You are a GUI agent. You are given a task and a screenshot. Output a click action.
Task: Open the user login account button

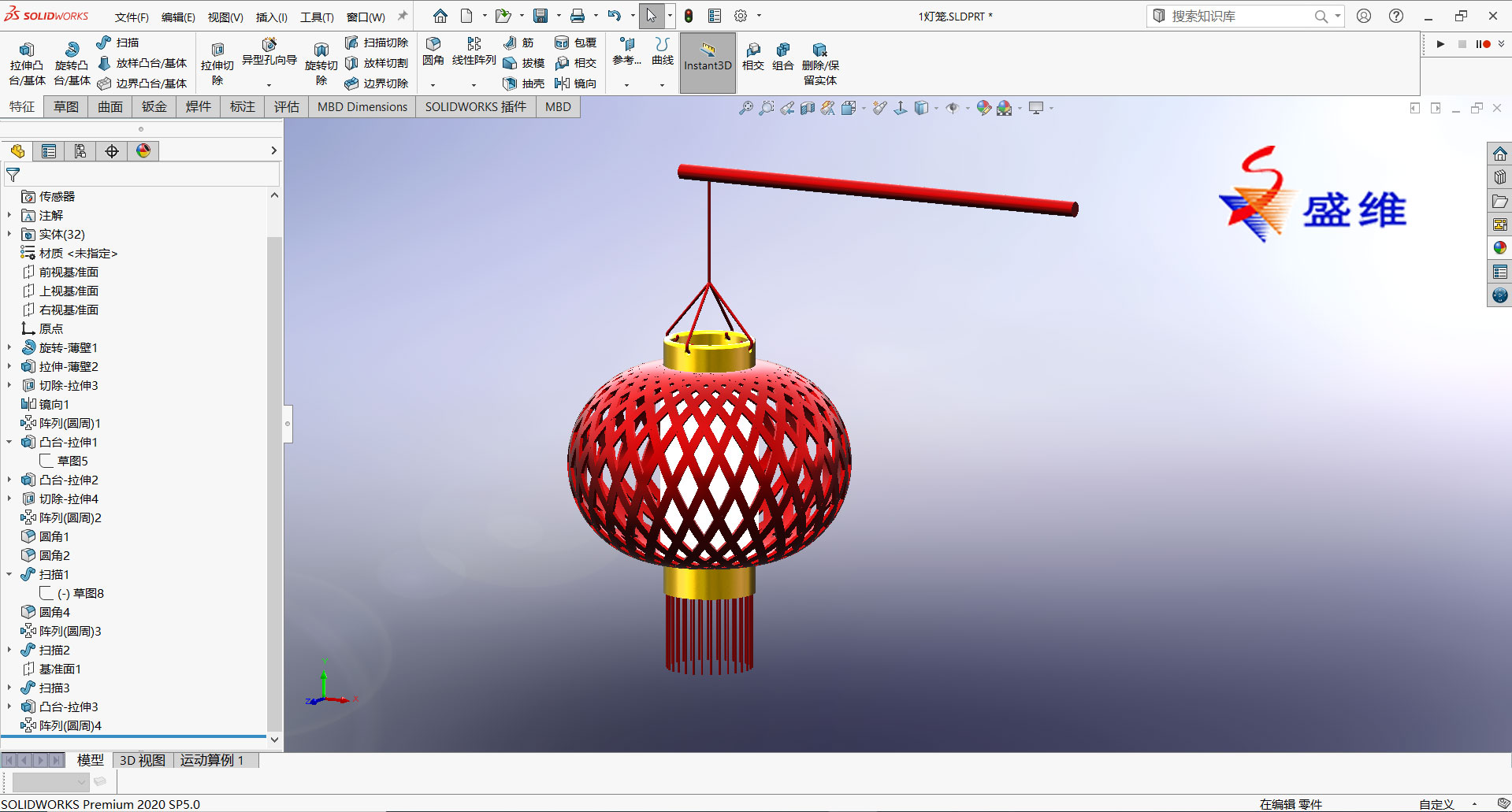(1364, 16)
